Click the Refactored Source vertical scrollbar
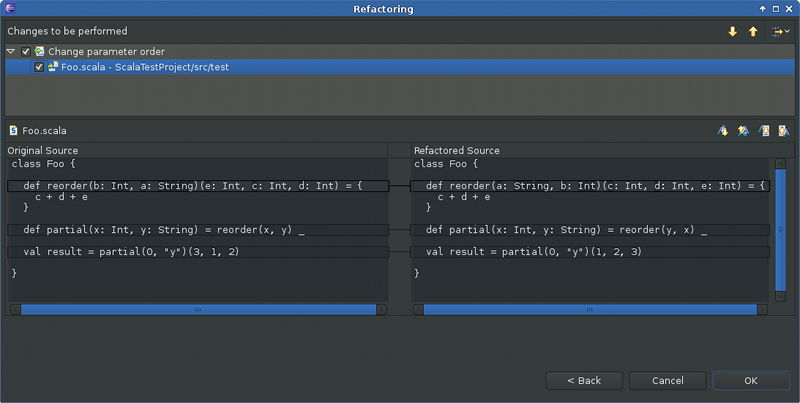The height and width of the screenshot is (403, 800). pos(781,230)
